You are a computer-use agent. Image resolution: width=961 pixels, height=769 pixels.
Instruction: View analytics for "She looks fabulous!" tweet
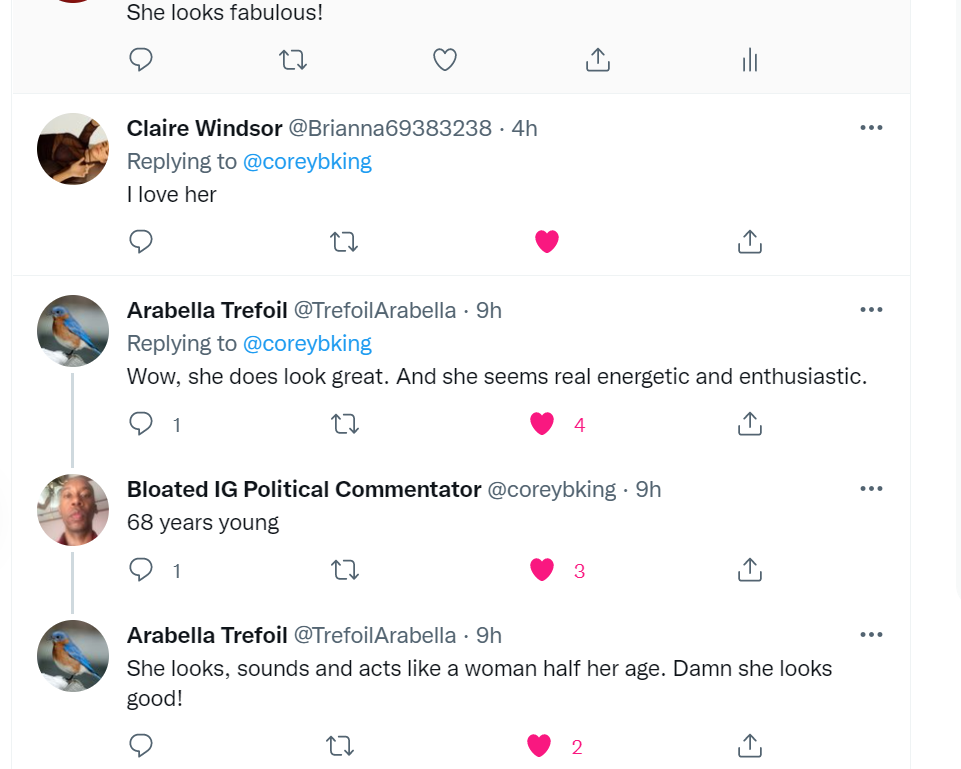pos(750,61)
